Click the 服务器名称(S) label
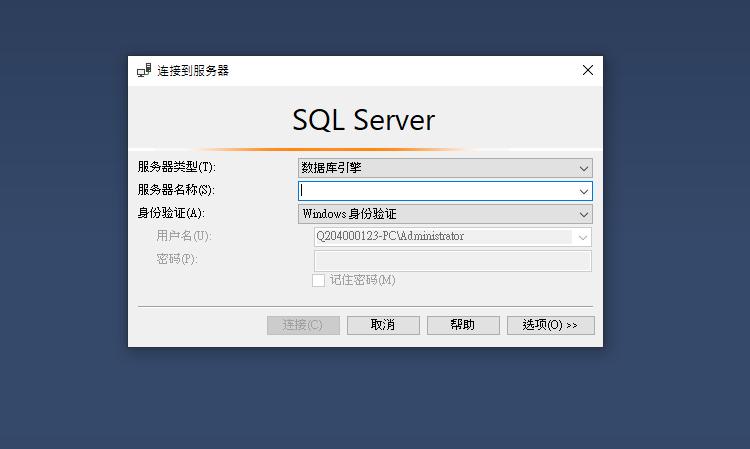 (176, 190)
